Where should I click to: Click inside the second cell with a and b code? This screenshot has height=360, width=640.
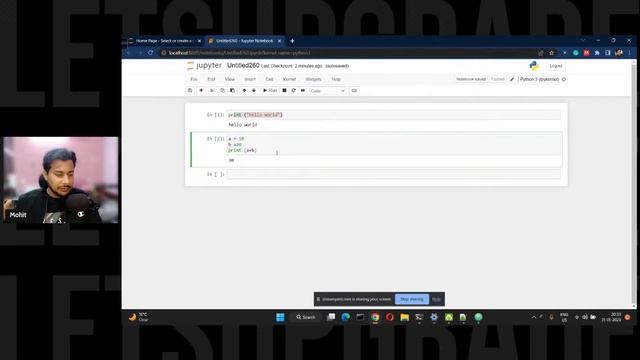coord(394,144)
